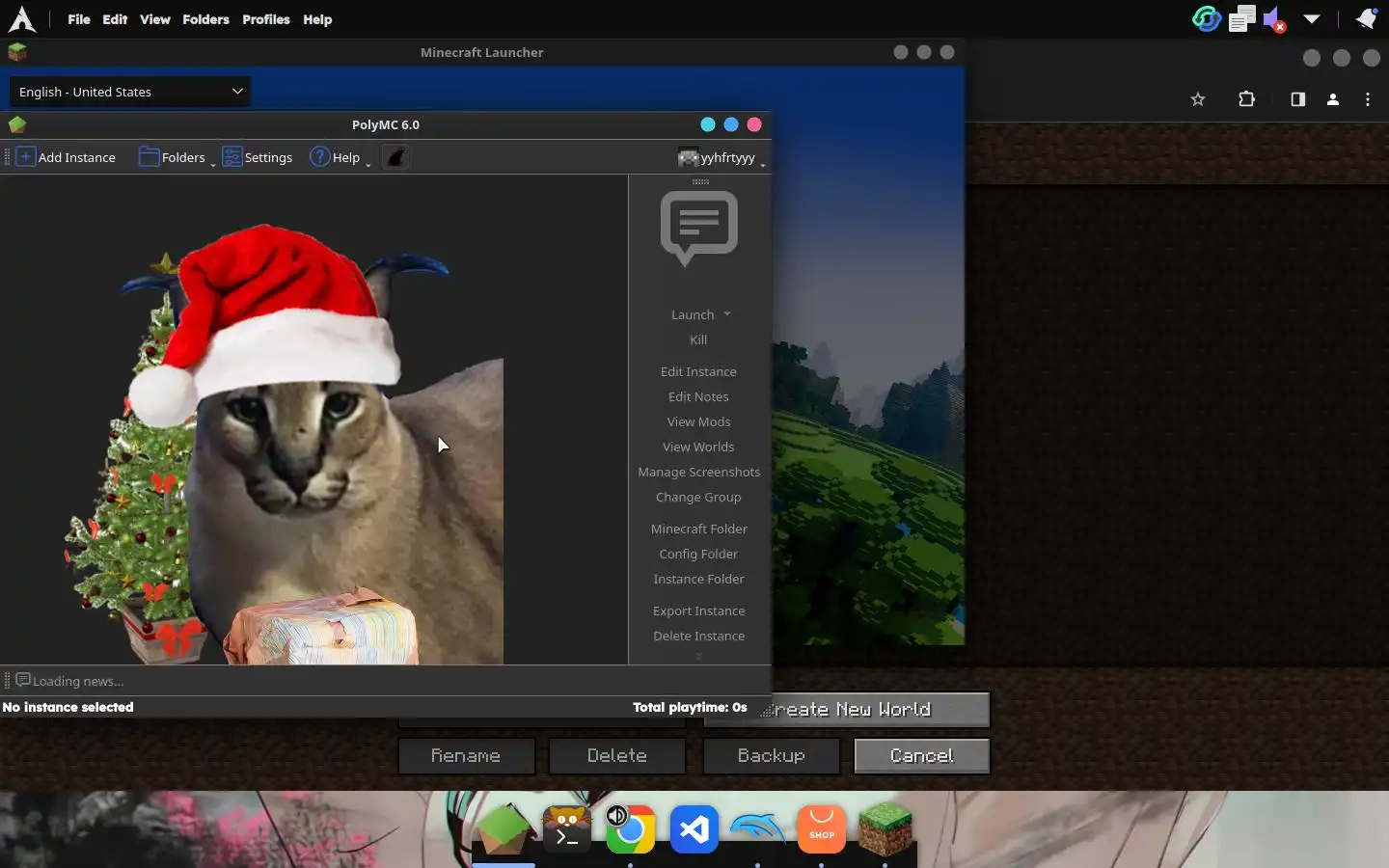Viewport: 1389px width, 868px height.
Task: Open the Edit menu in the top bar
Action: [115, 19]
